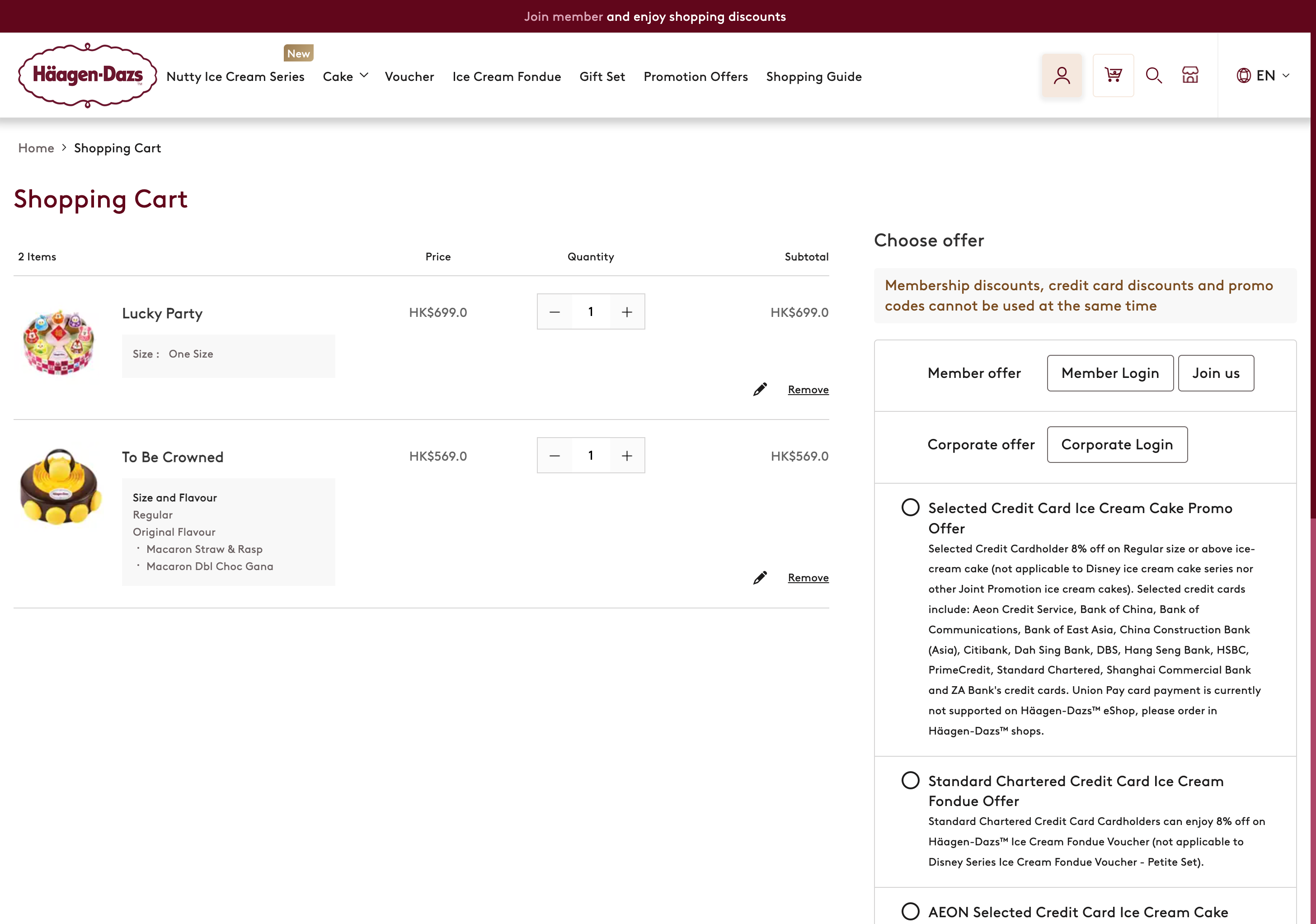Image resolution: width=1316 pixels, height=924 pixels.
Task: Open the Shopping Guide menu item
Action: click(x=814, y=76)
